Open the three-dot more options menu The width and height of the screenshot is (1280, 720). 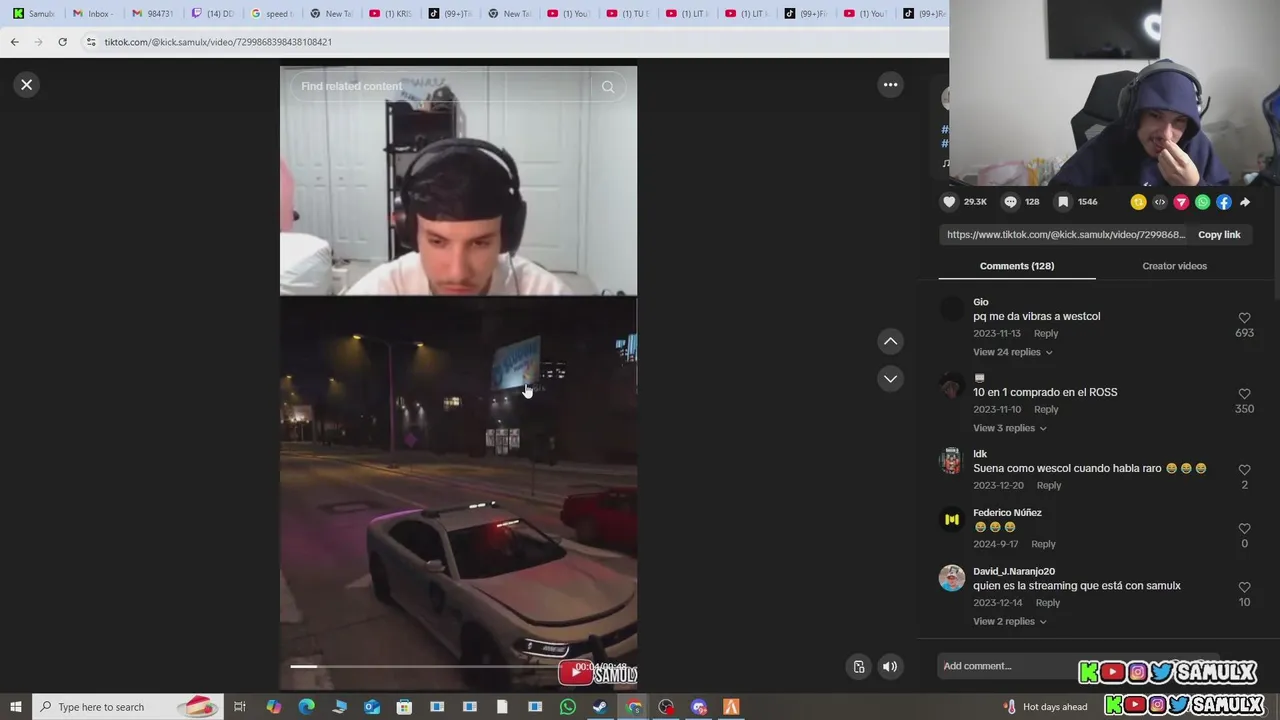(890, 85)
